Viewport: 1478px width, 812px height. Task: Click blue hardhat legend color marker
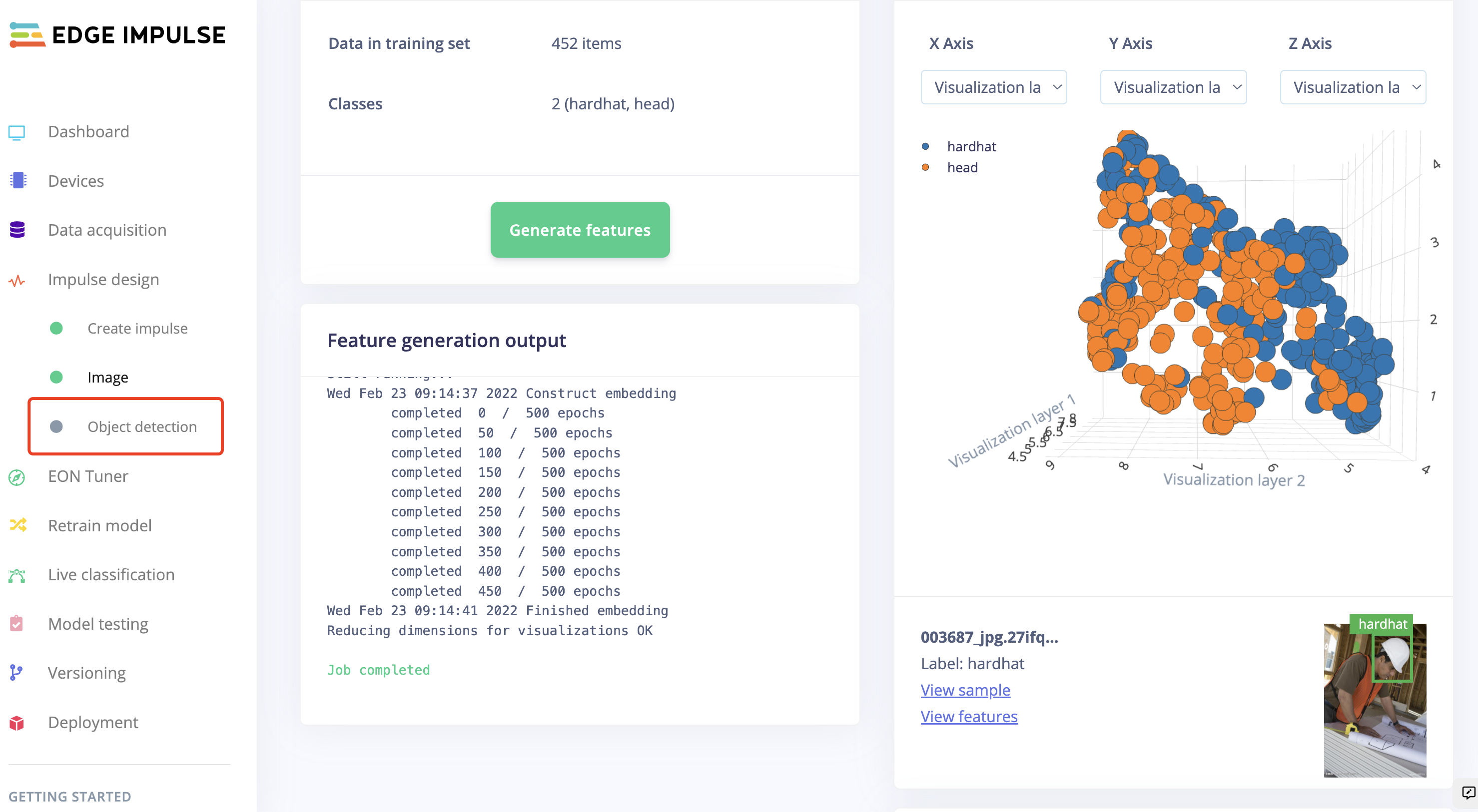tap(925, 146)
